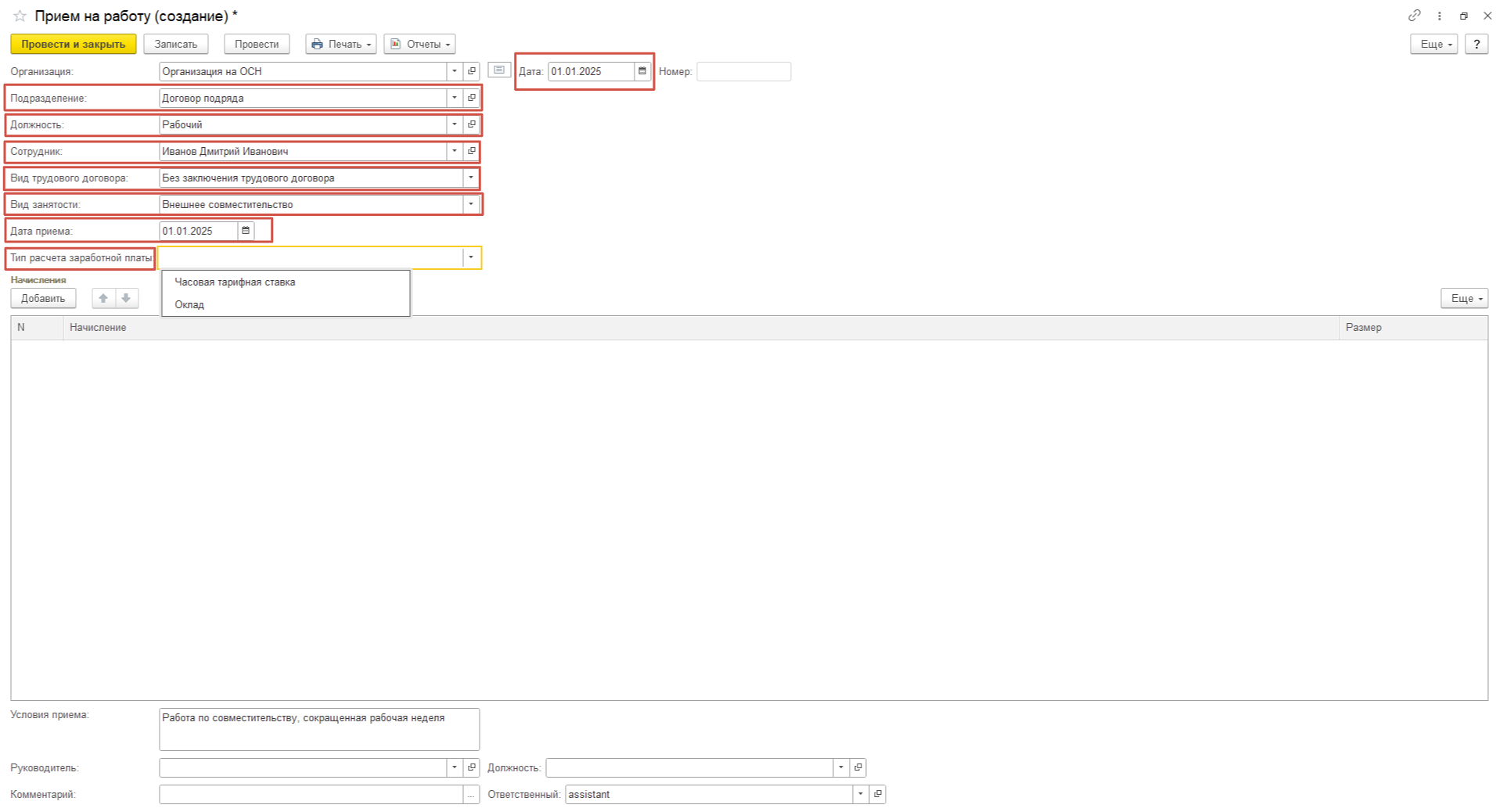Click the Провести и закрыть button

(73, 45)
